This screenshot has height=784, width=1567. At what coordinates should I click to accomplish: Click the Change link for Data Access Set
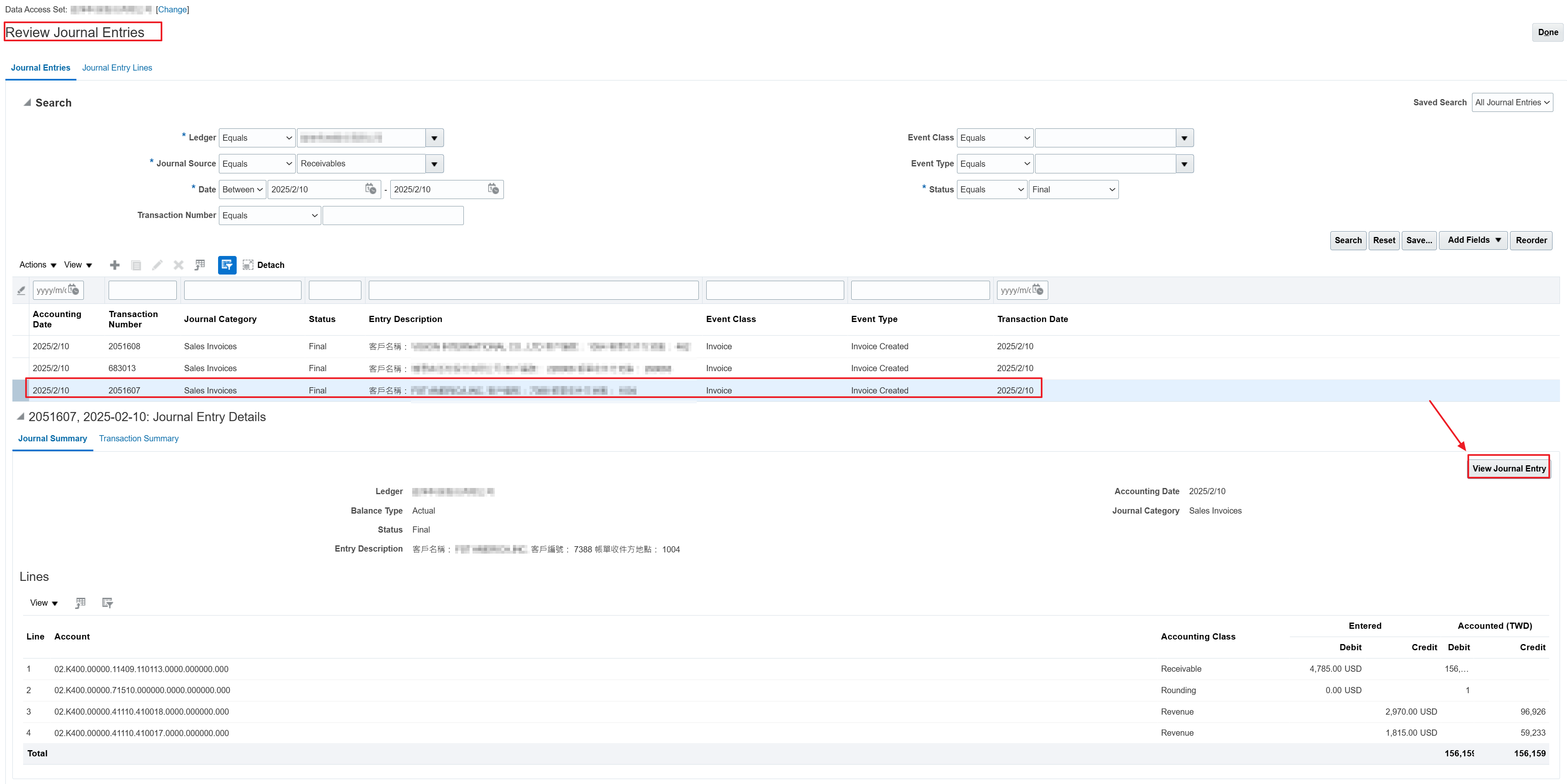pyautogui.click(x=172, y=9)
